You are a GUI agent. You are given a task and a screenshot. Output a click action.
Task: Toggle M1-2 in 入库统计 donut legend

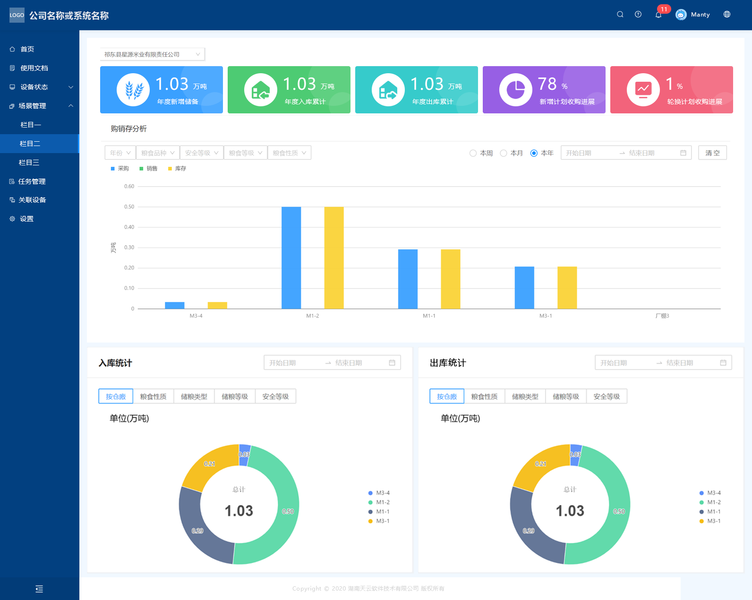[x=379, y=502]
